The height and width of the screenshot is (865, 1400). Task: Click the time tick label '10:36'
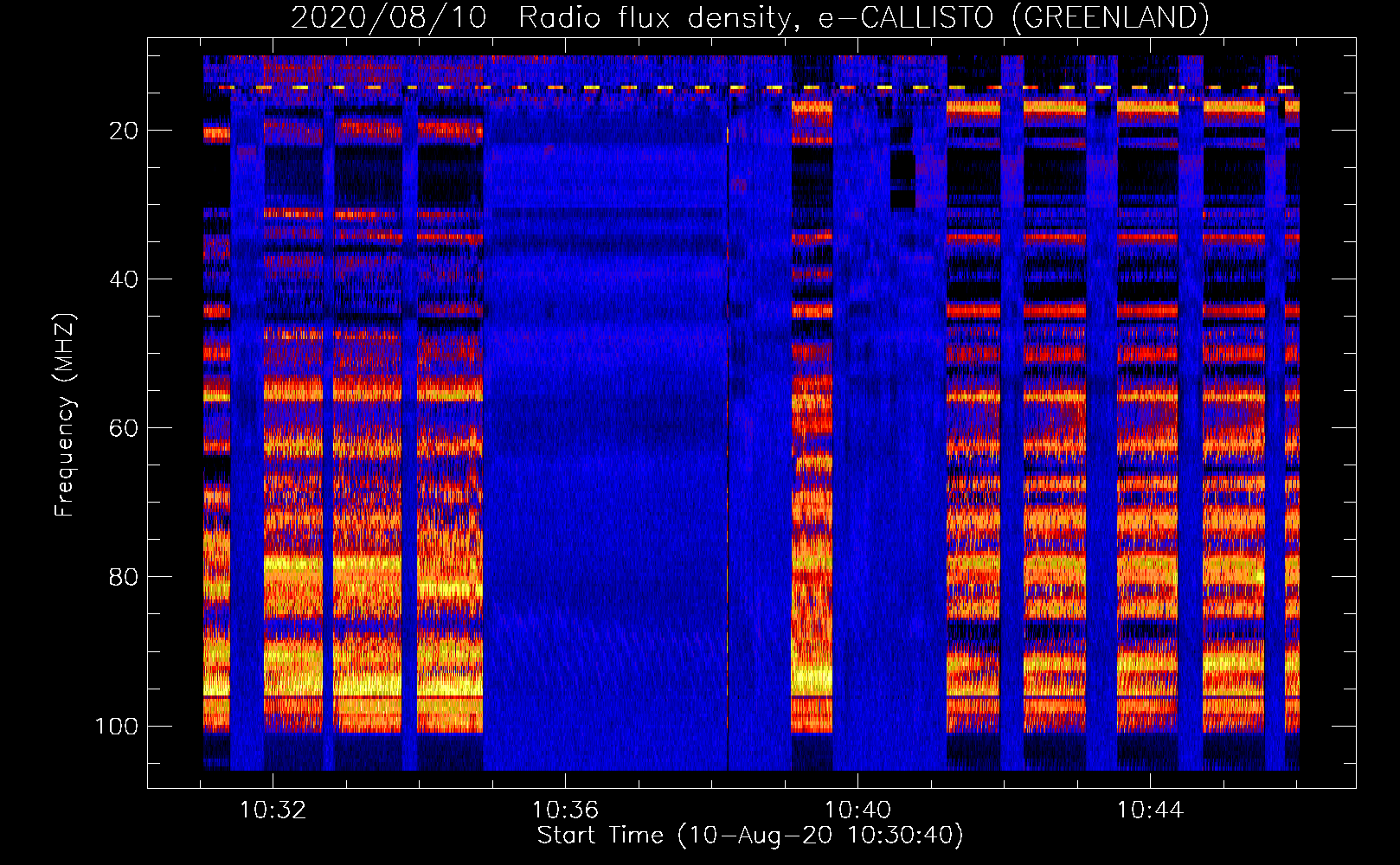(565, 810)
